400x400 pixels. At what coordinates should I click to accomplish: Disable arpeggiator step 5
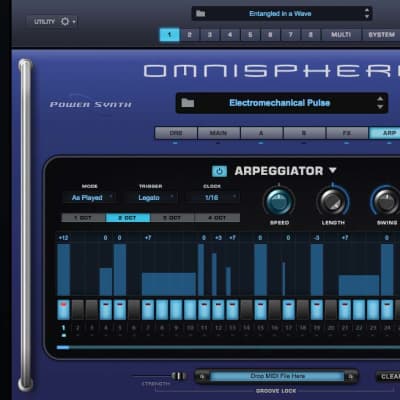pyautogui.click(x=120, y=310)
